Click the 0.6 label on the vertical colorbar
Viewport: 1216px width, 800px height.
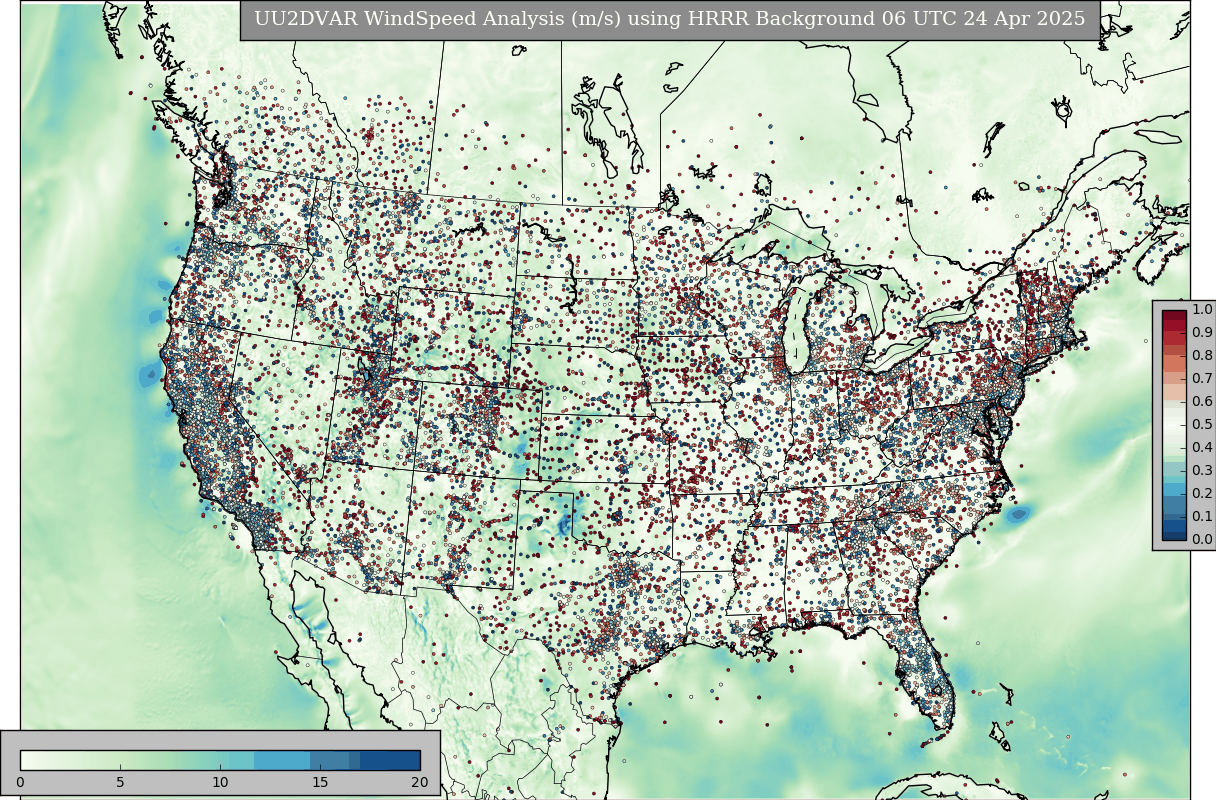click(x=1202, y=402)
